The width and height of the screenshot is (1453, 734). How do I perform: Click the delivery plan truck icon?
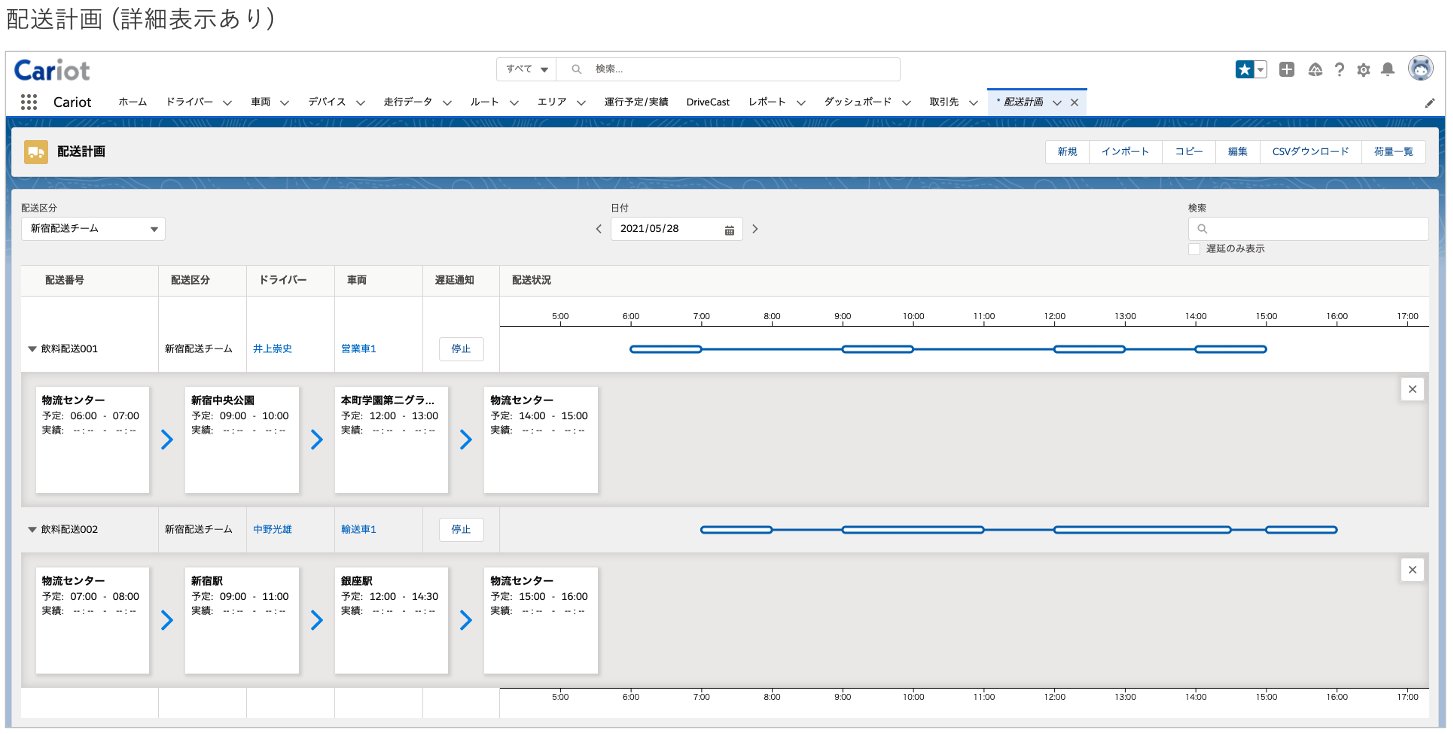pyautogui.click(x=36, y=152)
